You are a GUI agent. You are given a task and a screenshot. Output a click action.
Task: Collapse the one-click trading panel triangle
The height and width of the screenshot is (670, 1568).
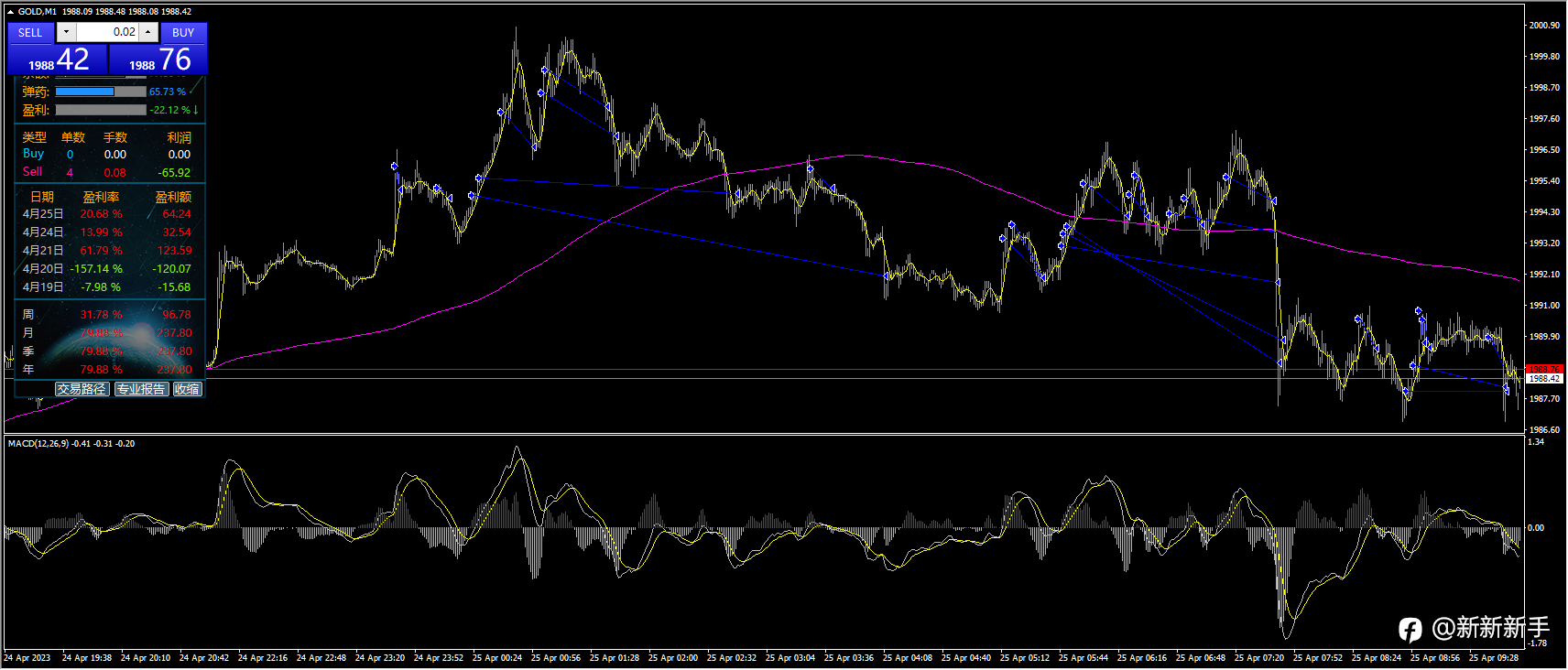coord(10,12)
